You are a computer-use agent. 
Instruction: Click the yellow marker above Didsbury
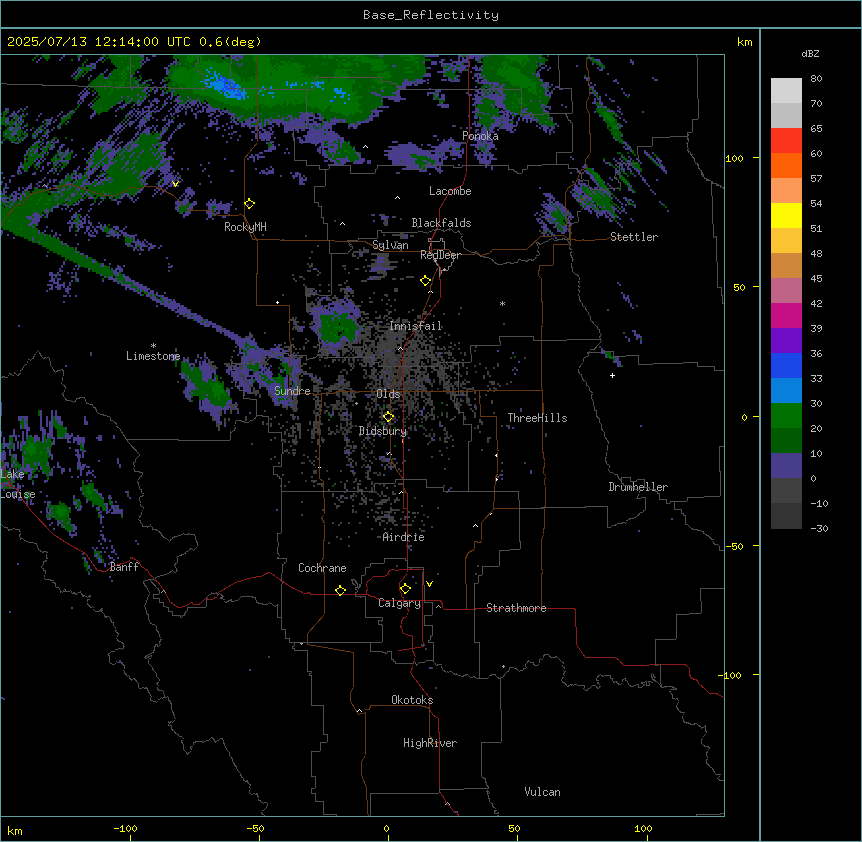pyautogui.click(x=388, y=417)
